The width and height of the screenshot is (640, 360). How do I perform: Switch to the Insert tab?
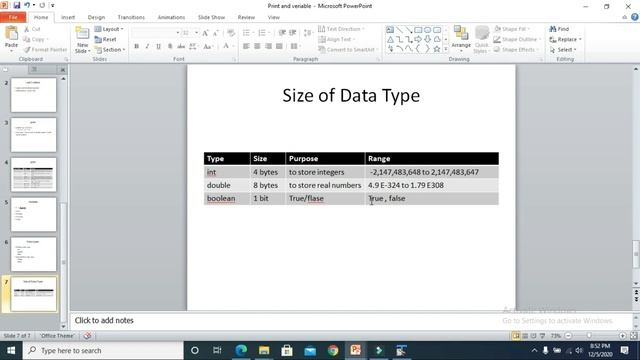click(x=68, y=17)
